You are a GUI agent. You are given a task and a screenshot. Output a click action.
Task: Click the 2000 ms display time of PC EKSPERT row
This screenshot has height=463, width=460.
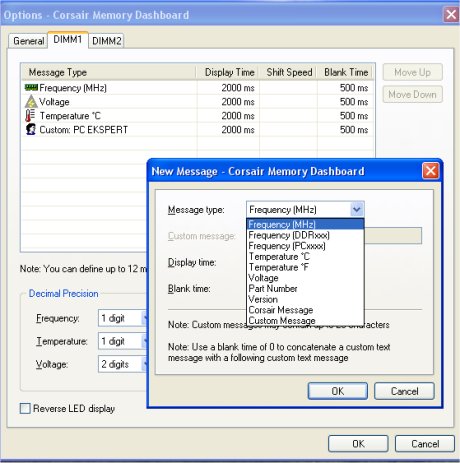pyautogui.click(x=238, y=130)
